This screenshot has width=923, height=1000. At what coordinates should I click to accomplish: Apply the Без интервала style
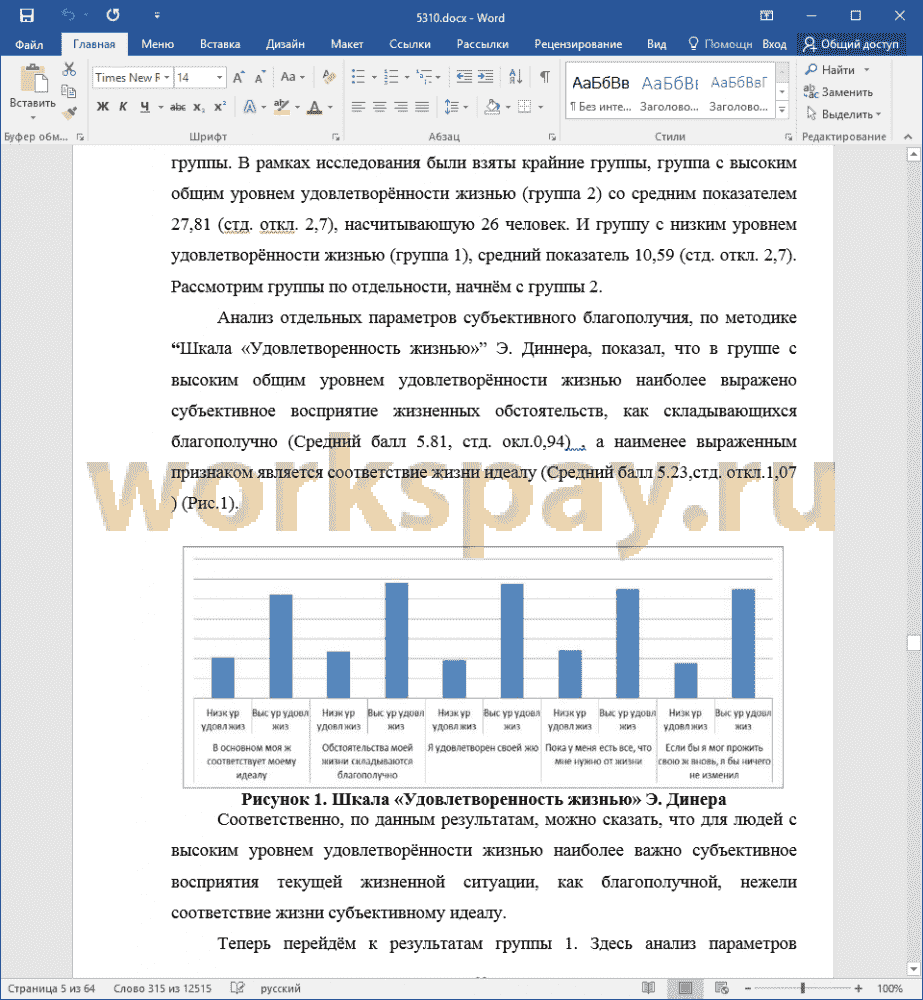coord(600,91)
